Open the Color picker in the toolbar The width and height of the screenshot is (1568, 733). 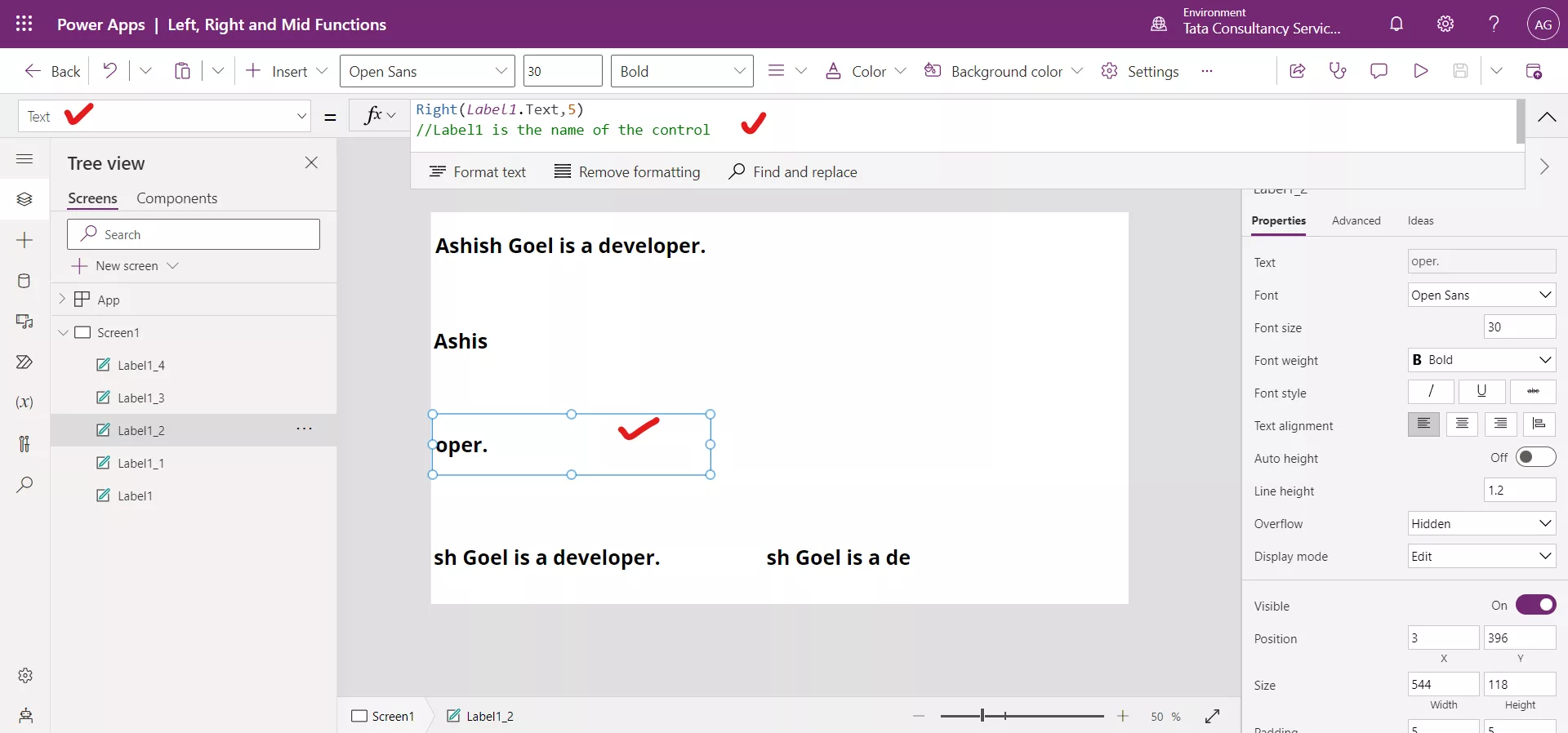[866, 71]
